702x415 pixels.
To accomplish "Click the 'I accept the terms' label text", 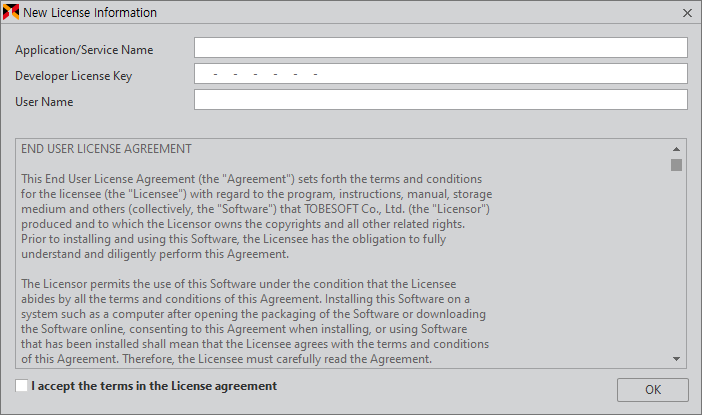I will [x=154, y=386].
